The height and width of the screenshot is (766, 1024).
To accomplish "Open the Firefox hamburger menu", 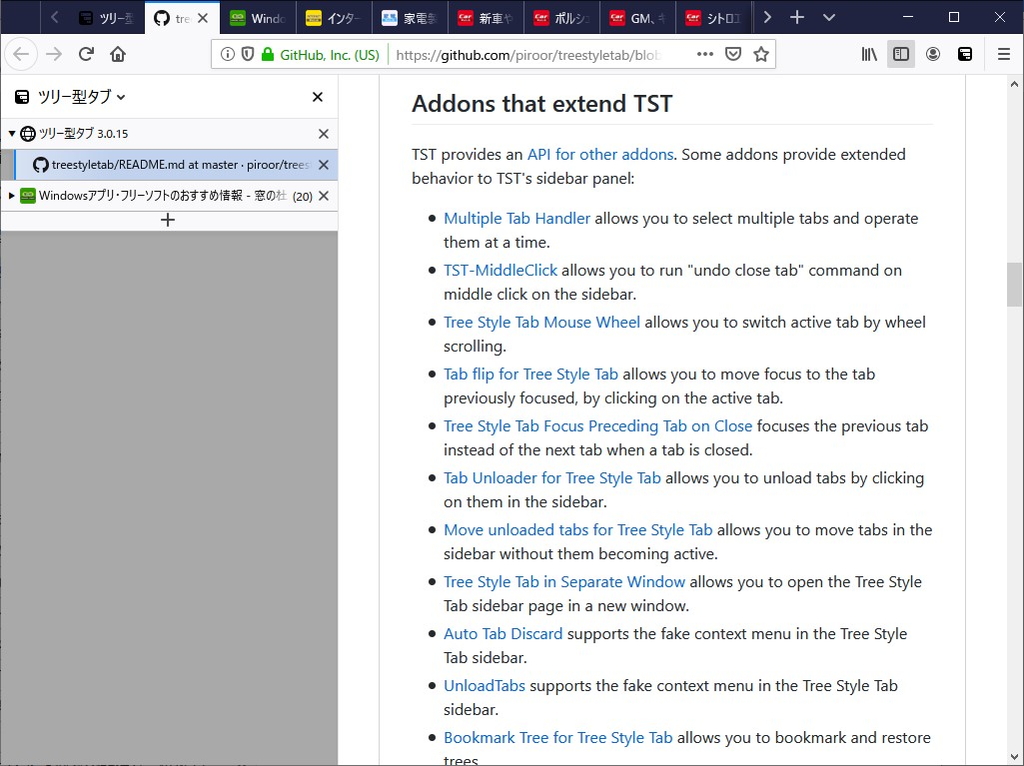I will (x=1004, y=54).
